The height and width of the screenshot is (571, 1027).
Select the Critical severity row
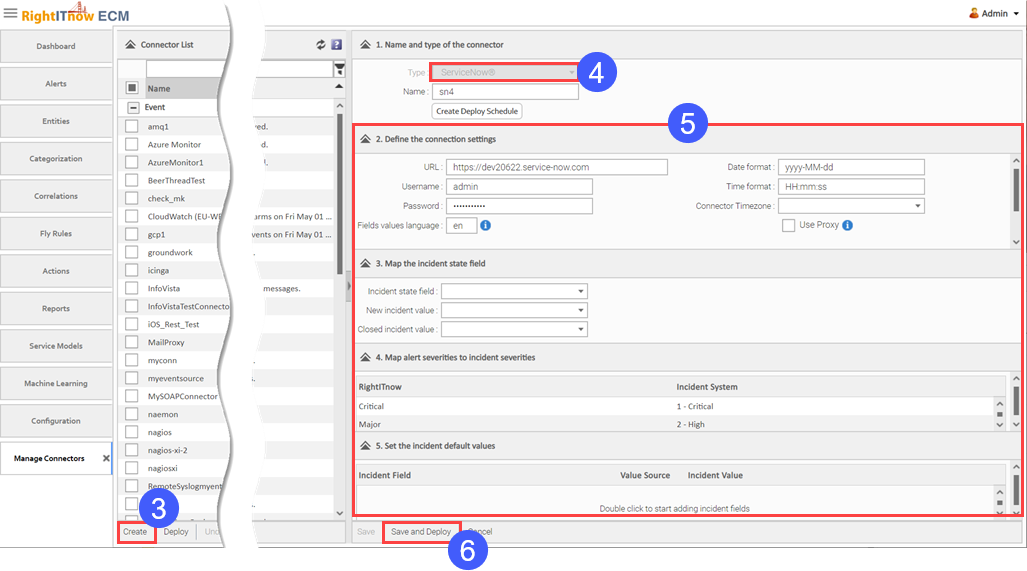pyautogui.click(x=675, y=406)
